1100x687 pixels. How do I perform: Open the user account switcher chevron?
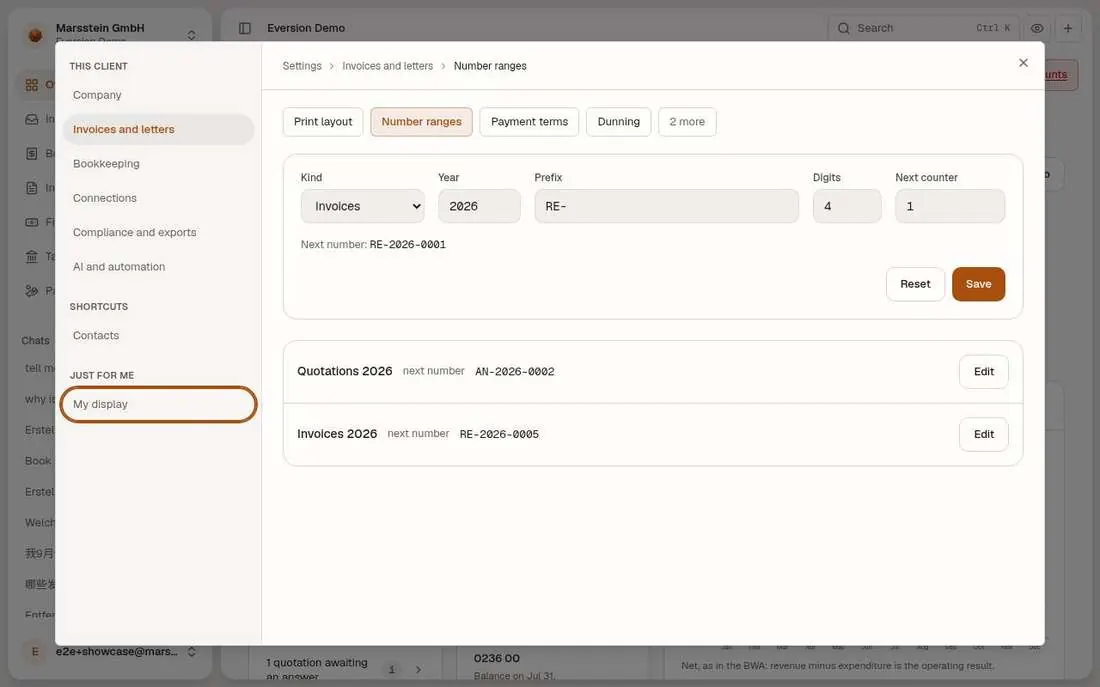point(192,652)
